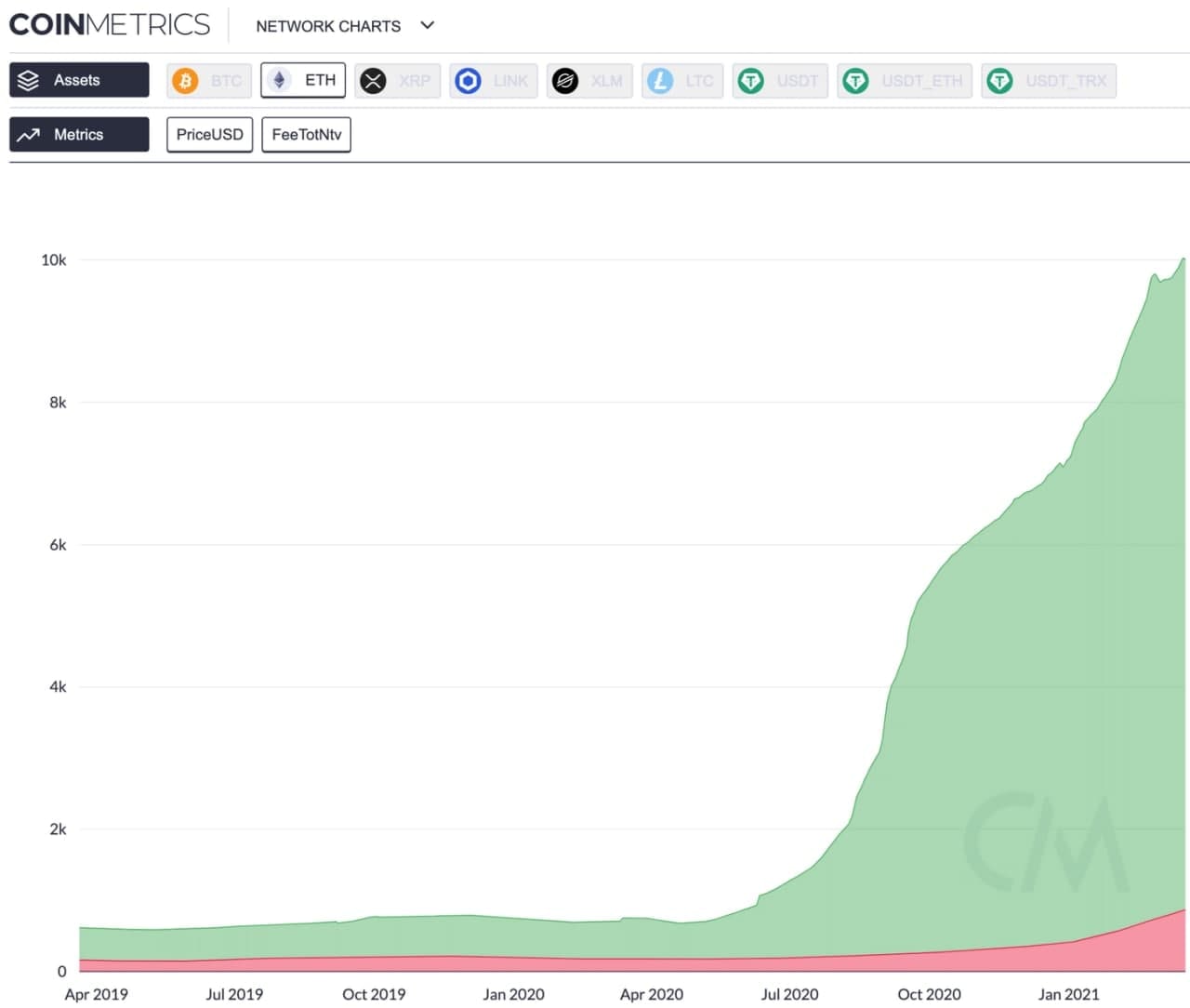
Task: Open the Assets selector button
Action: point(79,80)
